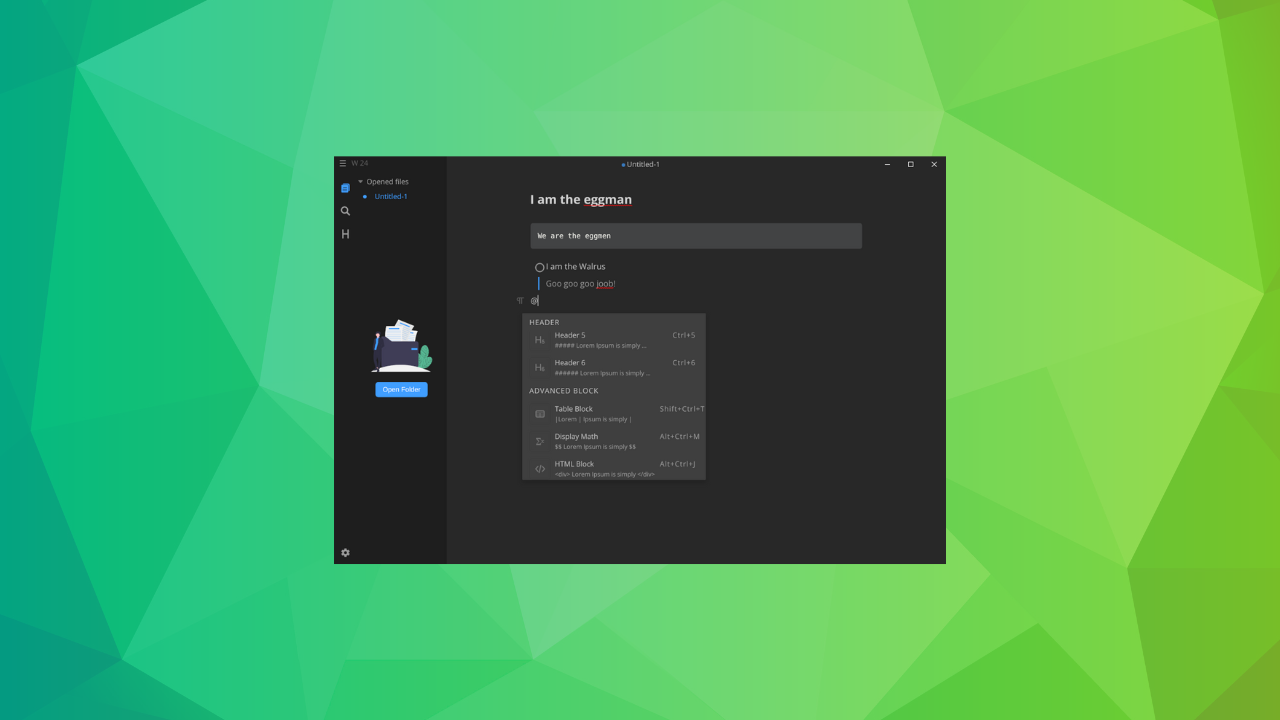Click inside the 'We are the eggmen' code block
The height and width of the screenshot is (720, 1280).
pyautogui.click(x=695, y=236)
